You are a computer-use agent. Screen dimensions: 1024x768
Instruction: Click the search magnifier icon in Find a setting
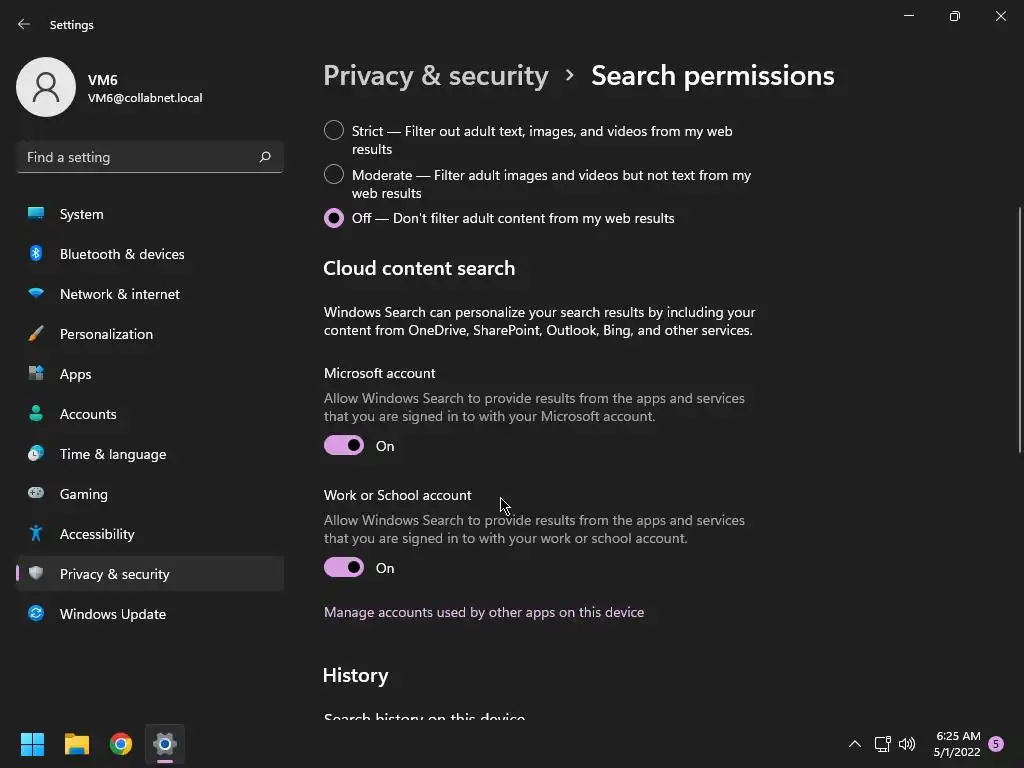265,157
